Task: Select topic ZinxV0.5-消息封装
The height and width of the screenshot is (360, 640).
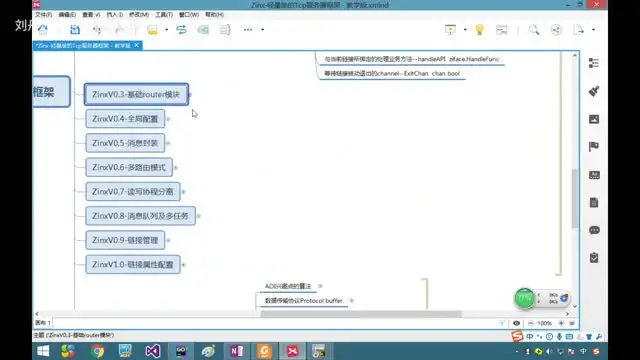Action: click(x=125, y=143)
